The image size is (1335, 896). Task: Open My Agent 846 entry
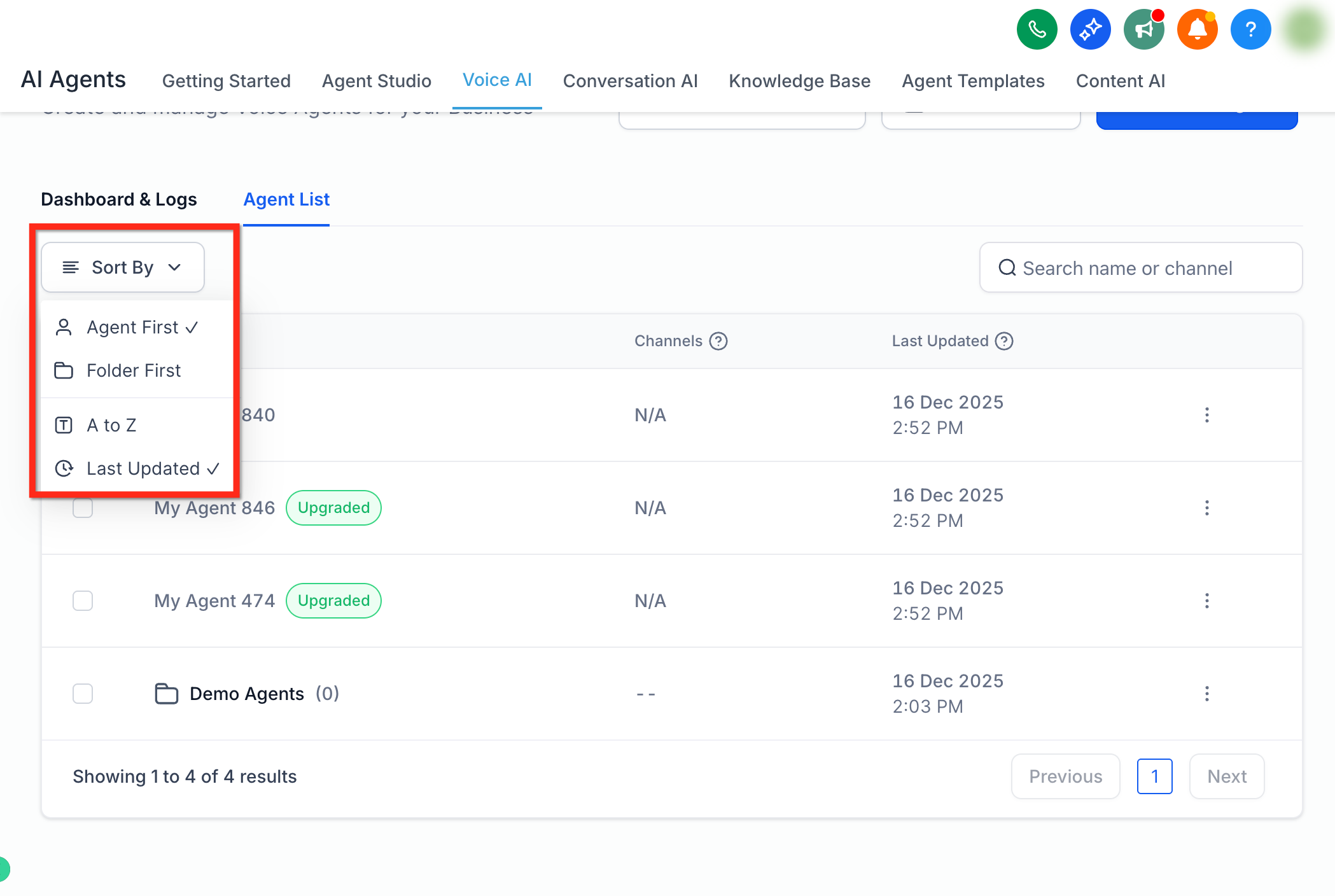214,508
